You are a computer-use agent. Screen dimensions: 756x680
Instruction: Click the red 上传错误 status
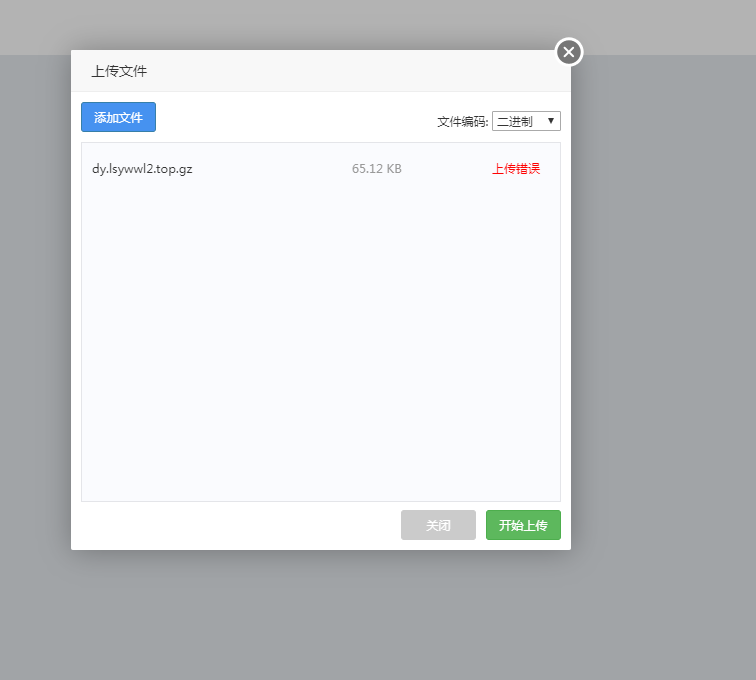[x=516, y=169]
